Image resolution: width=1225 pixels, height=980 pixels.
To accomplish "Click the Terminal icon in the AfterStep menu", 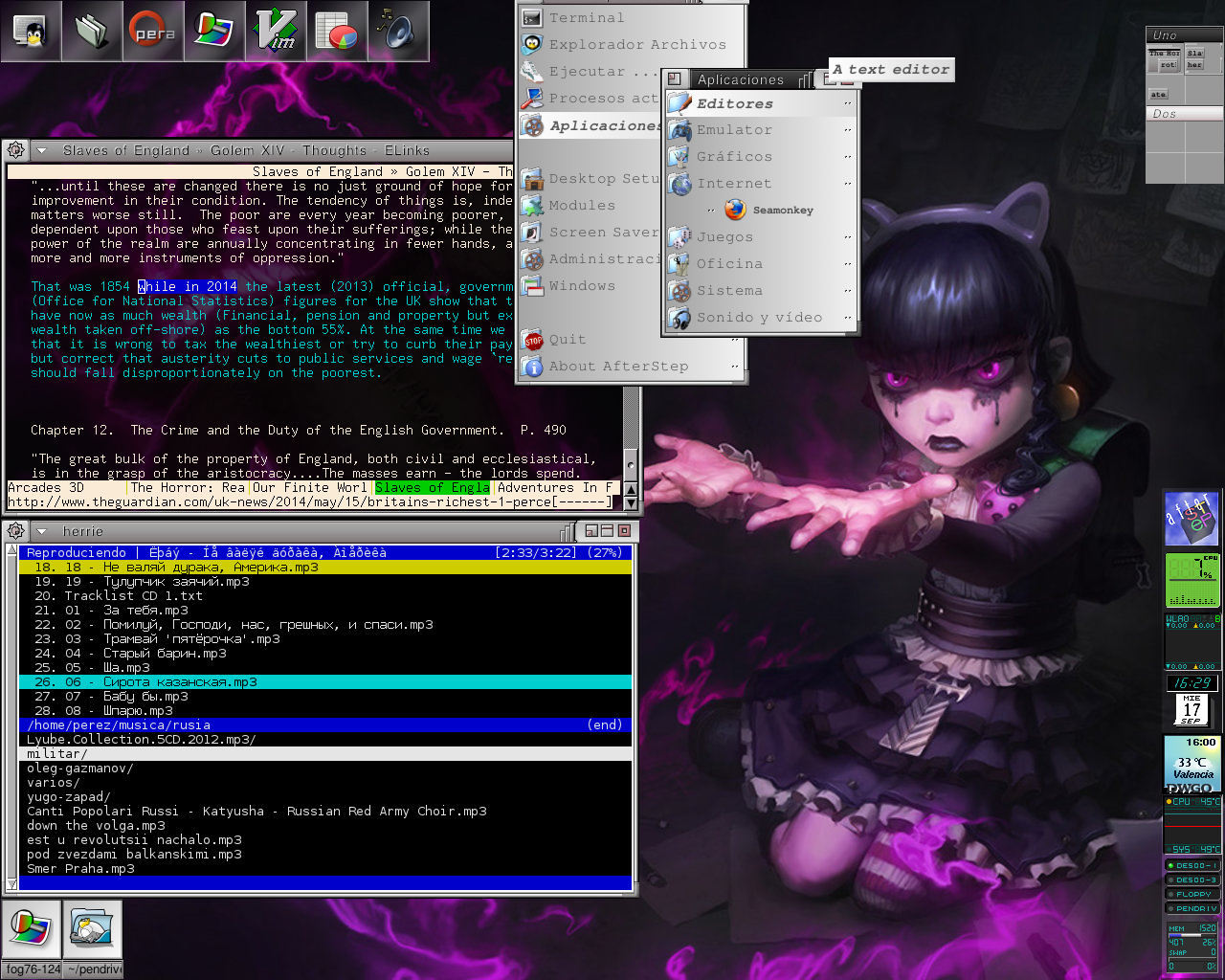I will (x=532, y=17).
